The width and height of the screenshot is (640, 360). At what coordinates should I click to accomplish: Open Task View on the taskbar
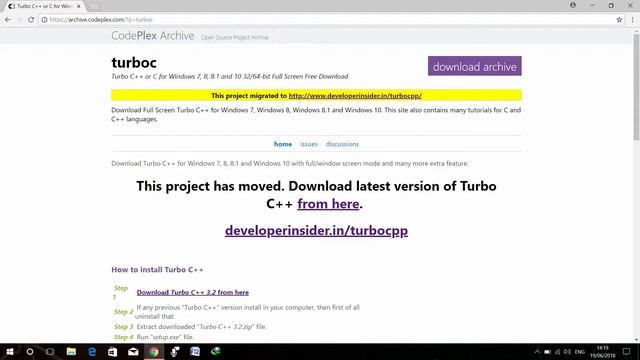coord(50,351)
